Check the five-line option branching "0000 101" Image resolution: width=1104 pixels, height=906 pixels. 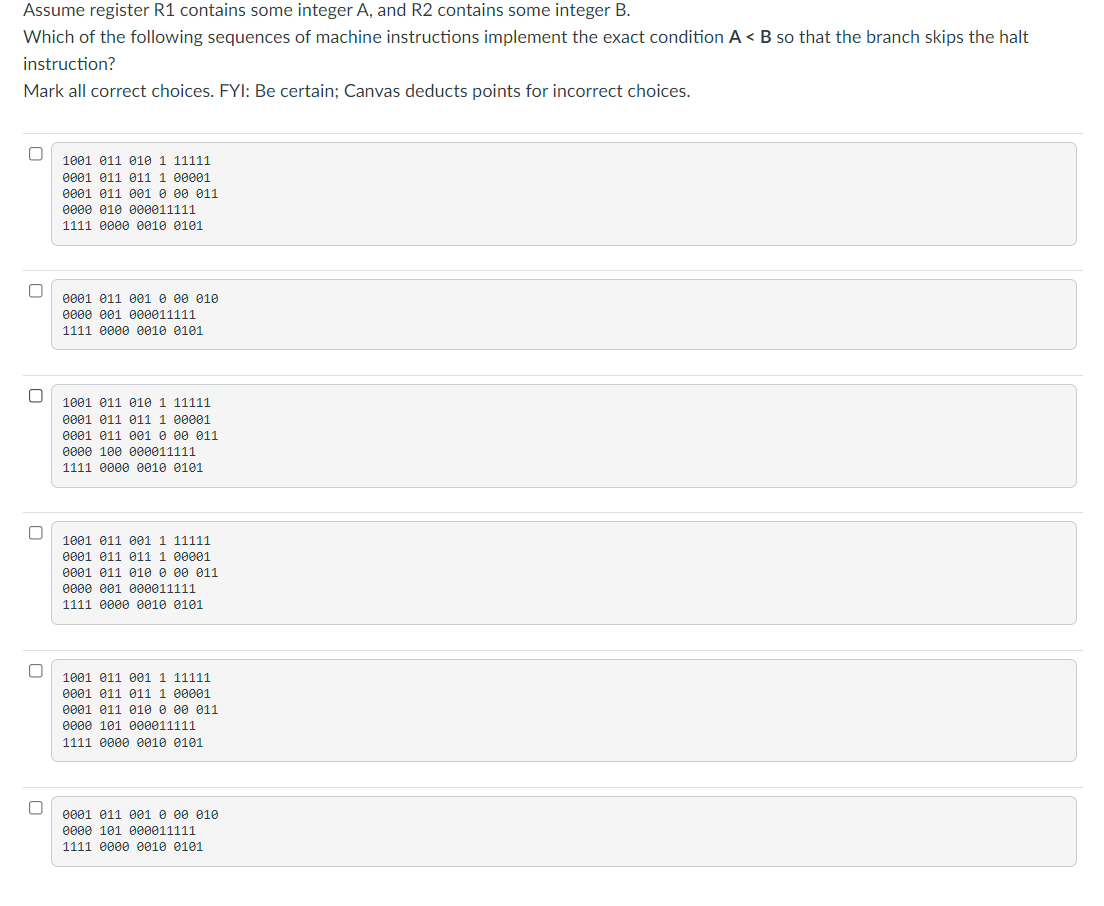click(35, 668)
